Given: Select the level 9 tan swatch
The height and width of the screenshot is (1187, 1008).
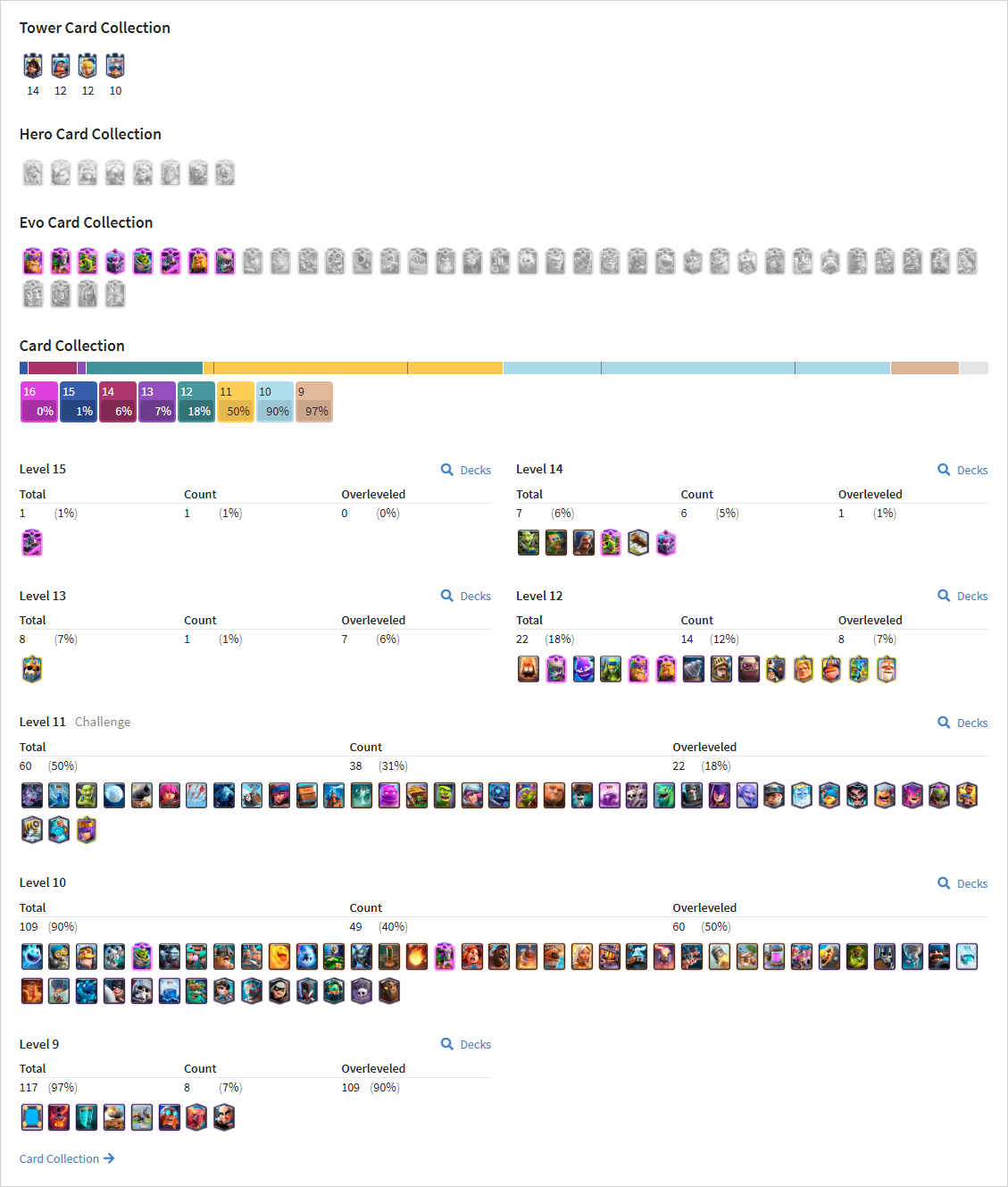Looking at the screenshot, I should click(x=314, y=402).
